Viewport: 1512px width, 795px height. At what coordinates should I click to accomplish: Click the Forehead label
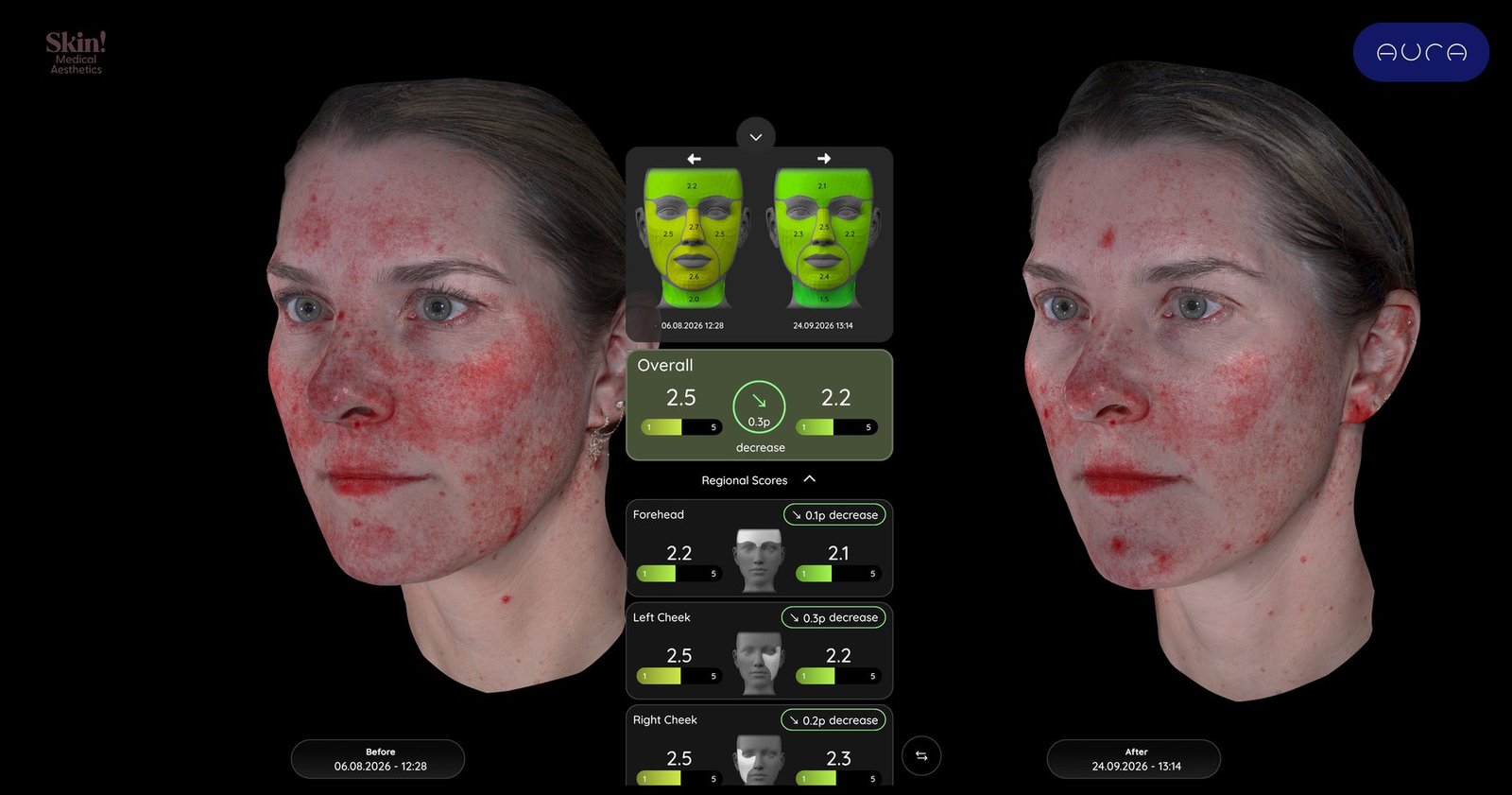coord(659,515)
